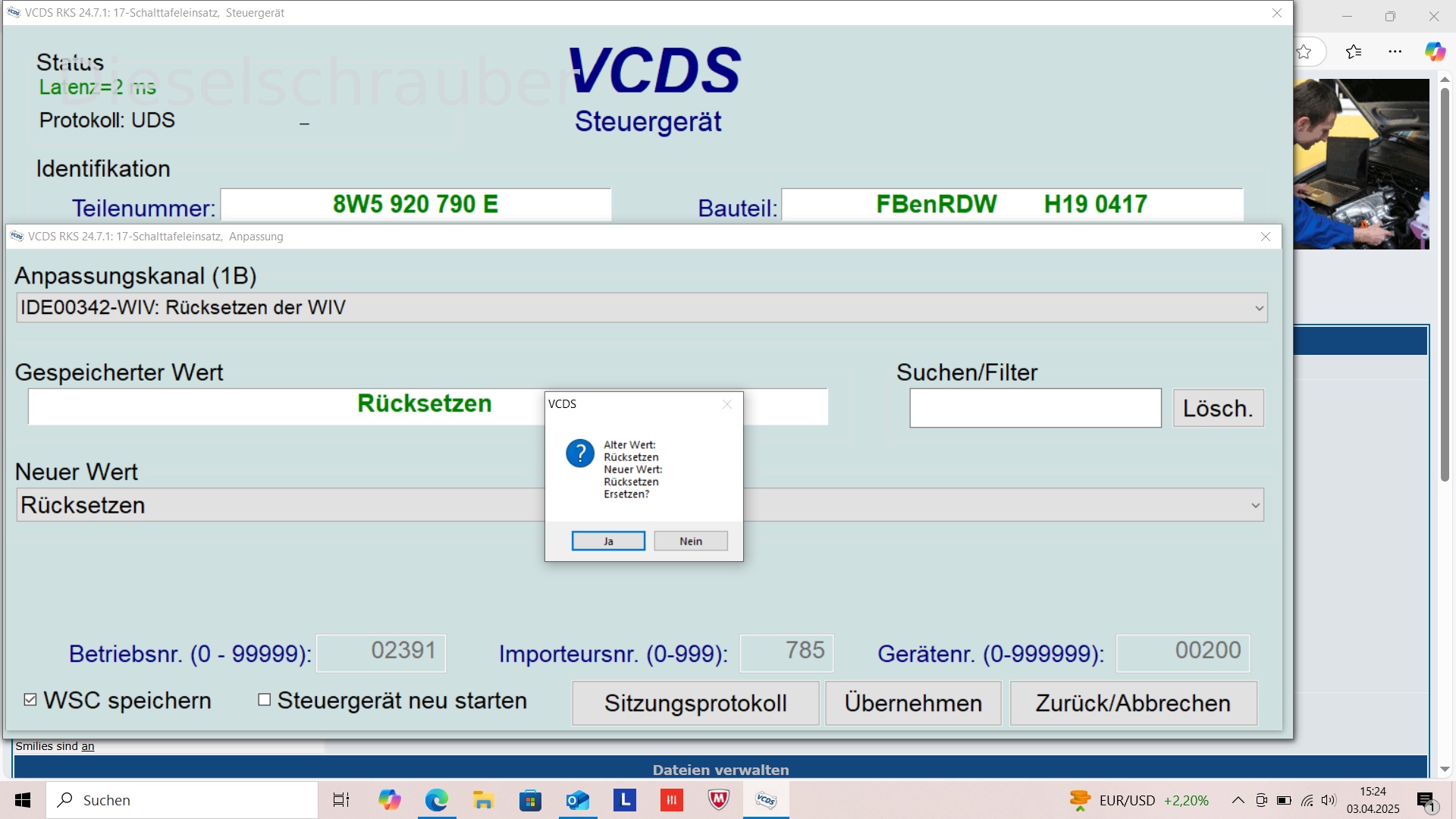Close the Steuergerät window
The width and height of the screenshot is (1456, 819).
tap(1277, 13)
